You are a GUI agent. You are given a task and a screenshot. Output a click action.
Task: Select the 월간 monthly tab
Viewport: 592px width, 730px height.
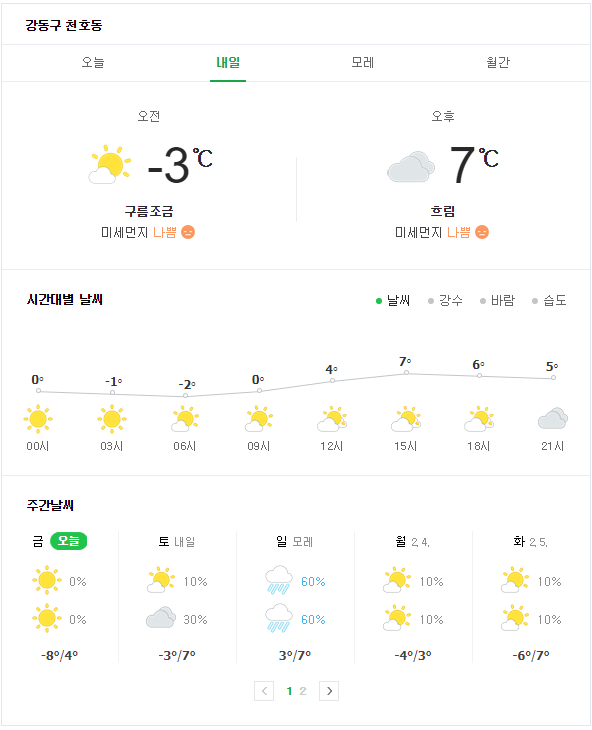(498, 62)
